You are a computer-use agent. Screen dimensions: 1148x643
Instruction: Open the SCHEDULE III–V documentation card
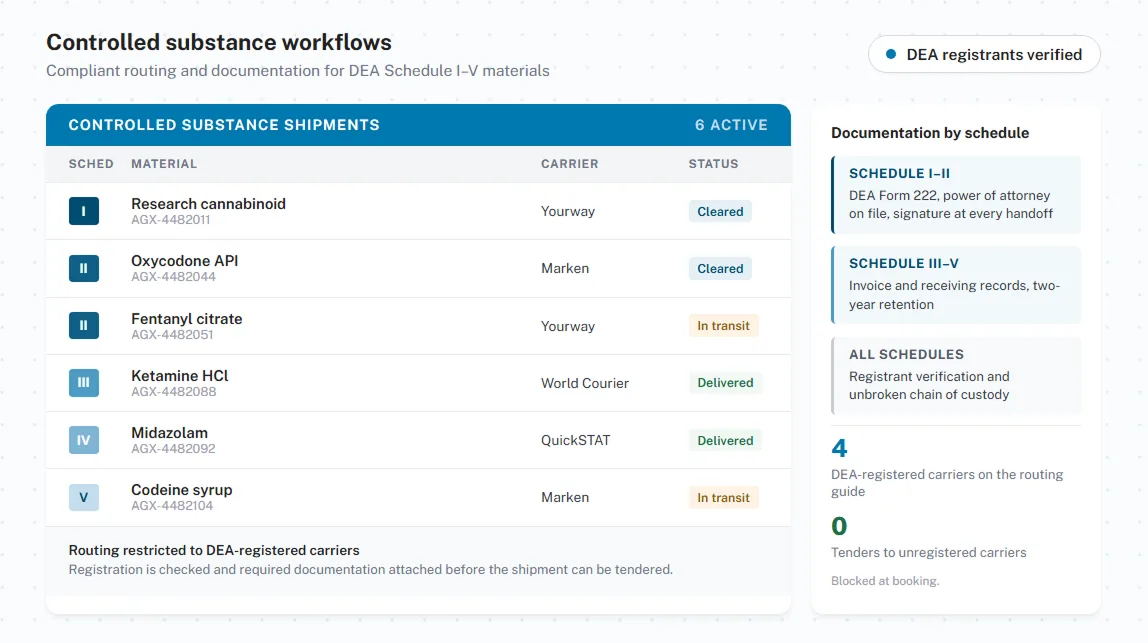click(x=956, y=284)
